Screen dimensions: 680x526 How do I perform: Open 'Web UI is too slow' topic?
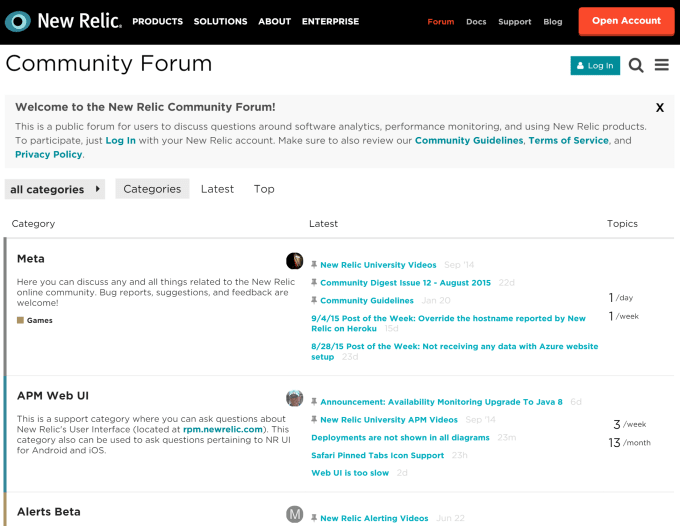coord(350,473)
